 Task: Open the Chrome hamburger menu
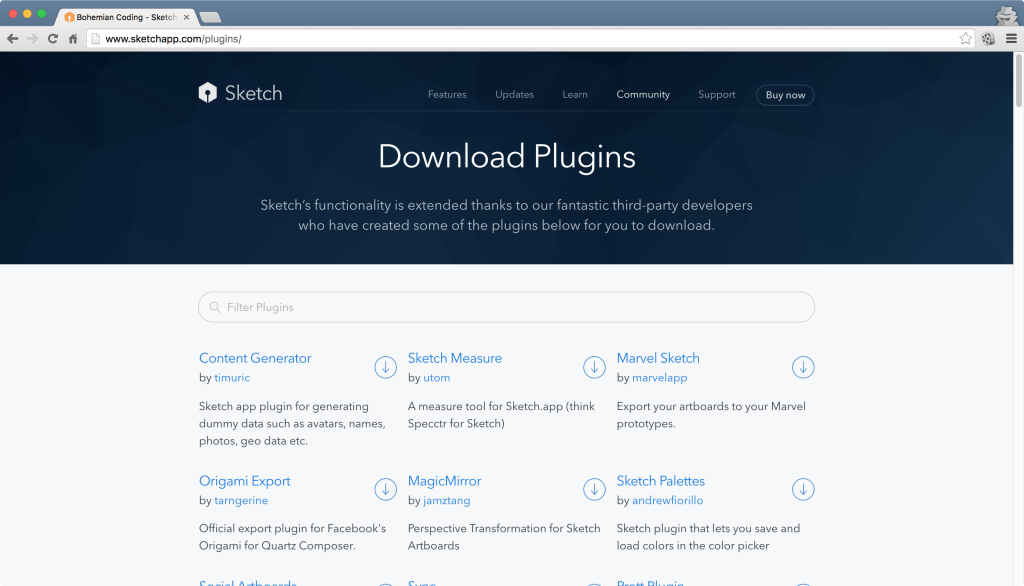pos(1011,39)
